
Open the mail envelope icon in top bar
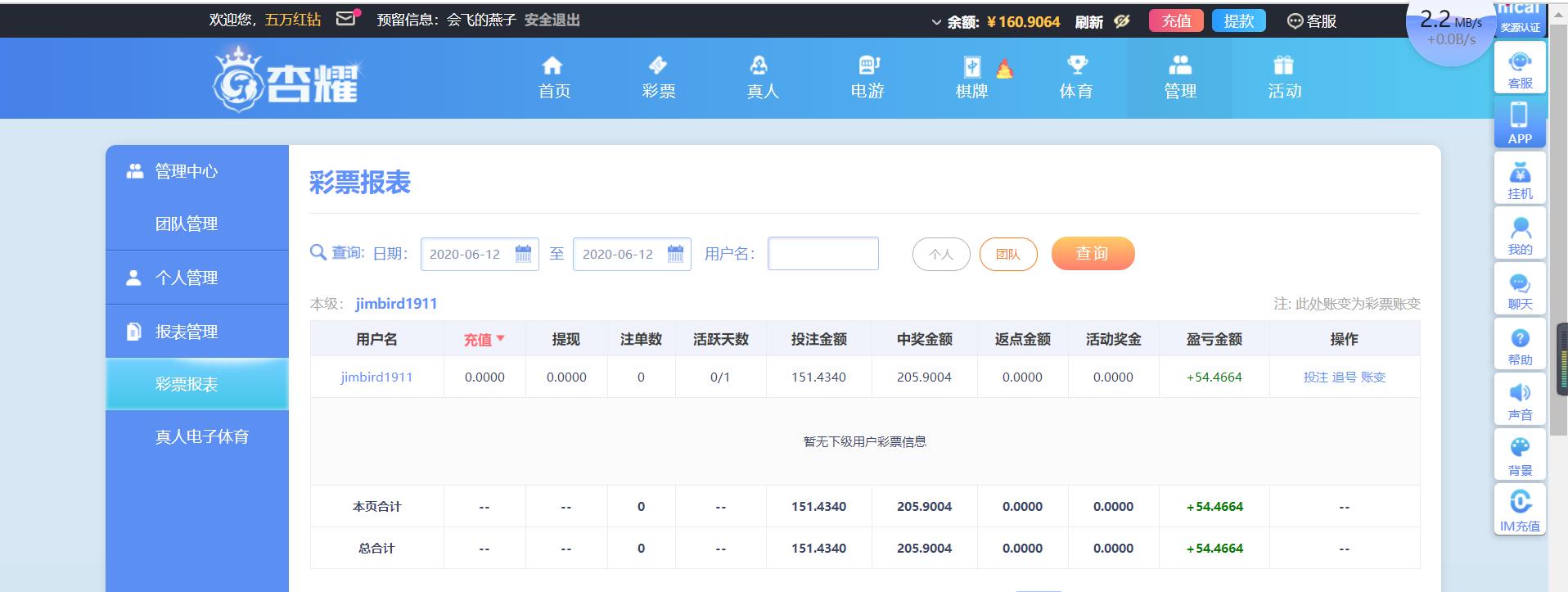click(347, 18)
